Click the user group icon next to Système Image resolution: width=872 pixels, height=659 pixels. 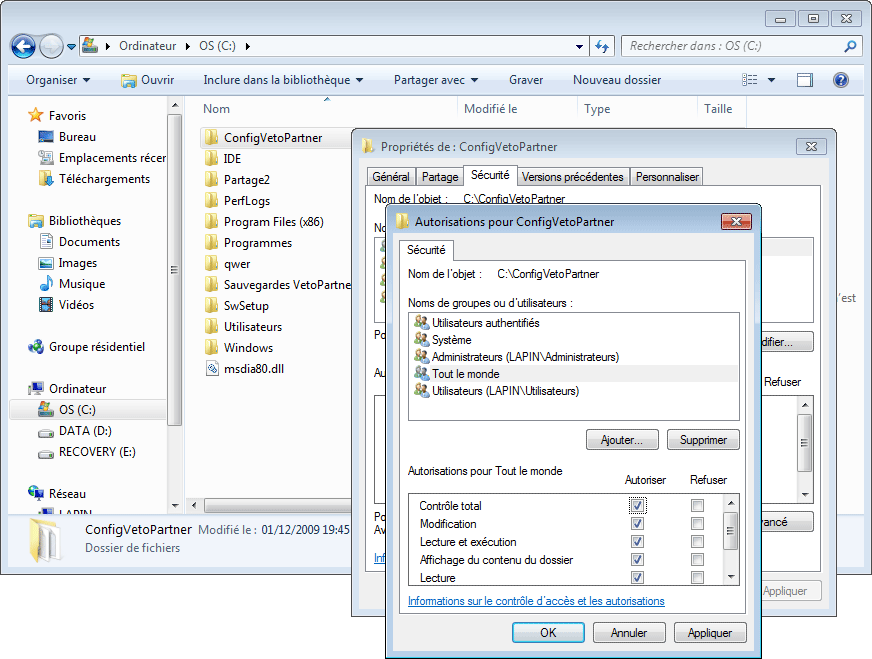tap(422, 339)
